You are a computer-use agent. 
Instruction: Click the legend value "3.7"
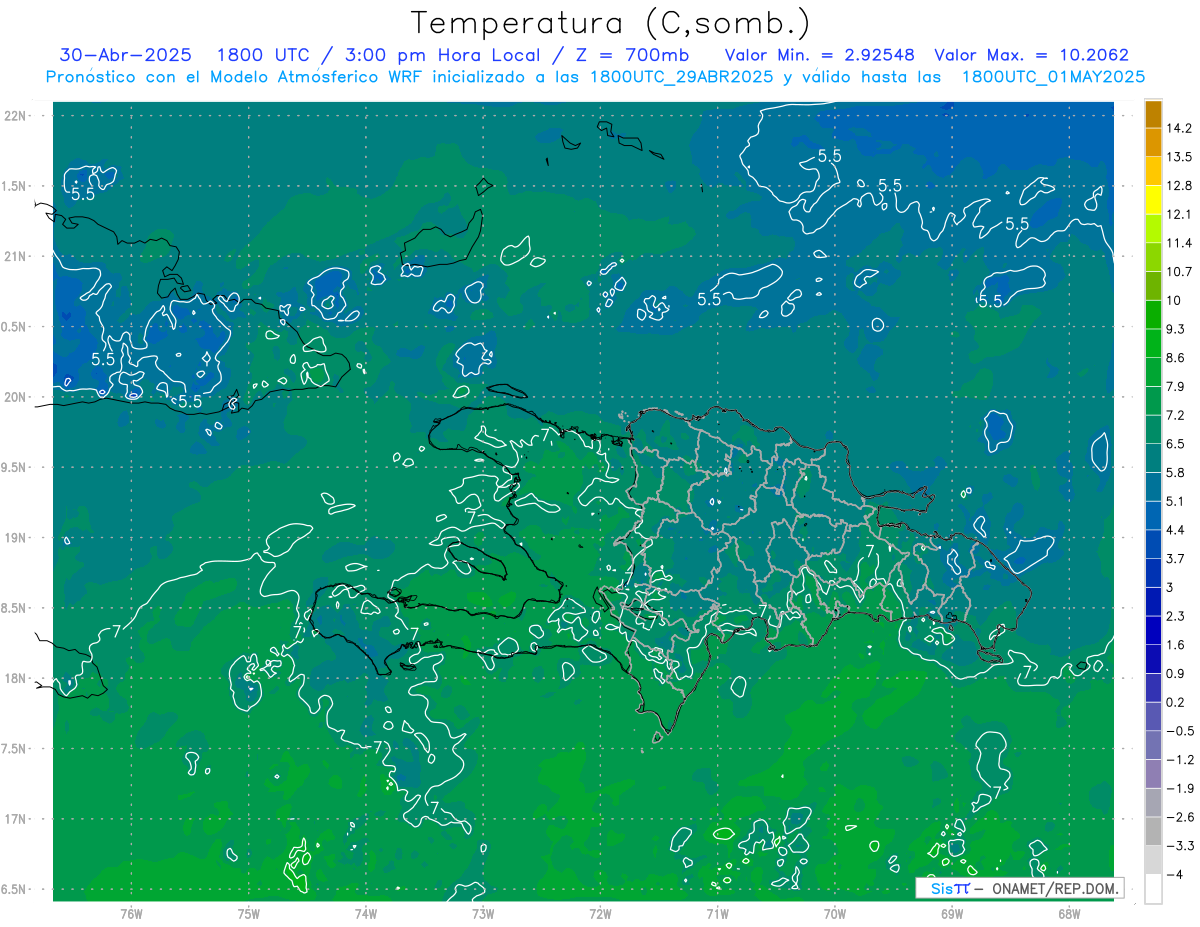point(1175,559)
